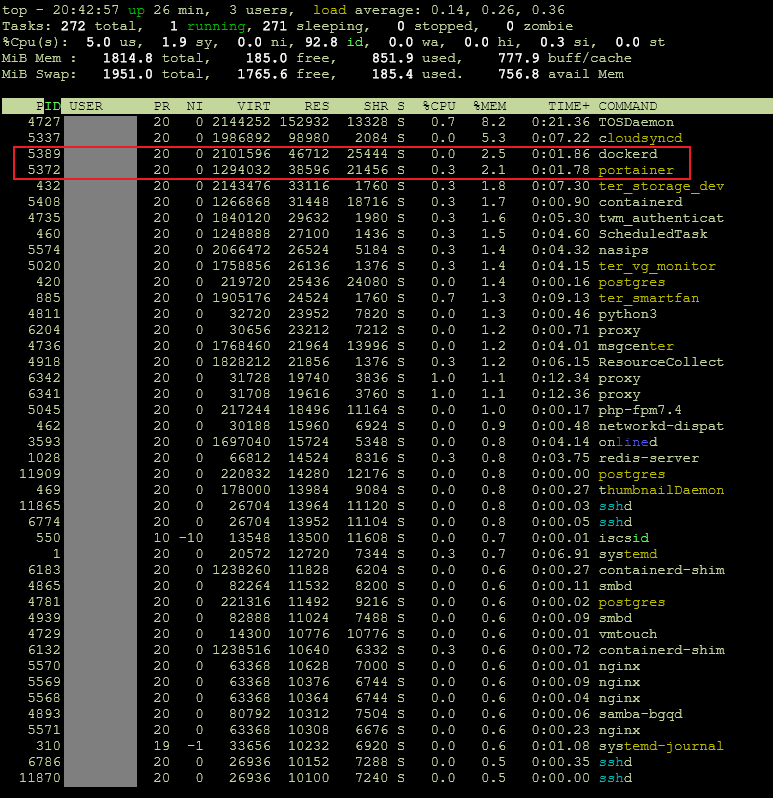Click the dockerd process name
The width and height of the screenshot is (773, 798).
[627, 154]
